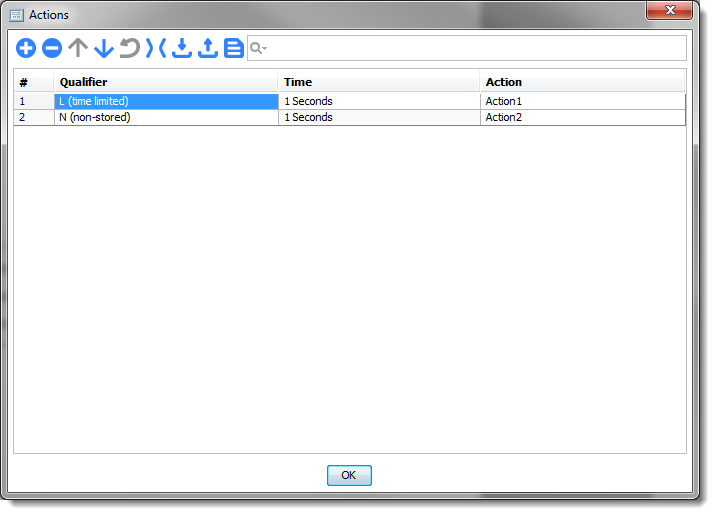Image resolution: width=715 pixels, height=515 pixels.
Task: Click the blue document list icon
Action: [x=234, y=48]
